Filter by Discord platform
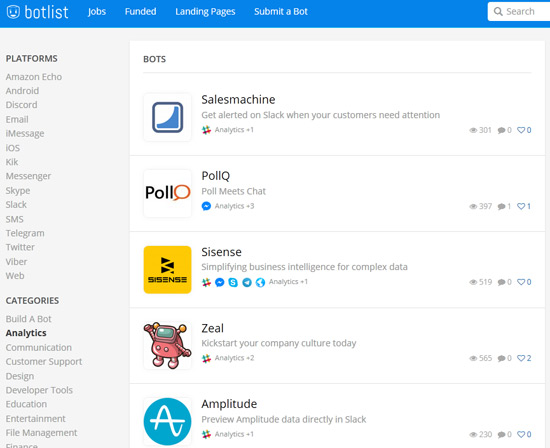This screenshot has height=448, width=550. click(x=21, y=105)
